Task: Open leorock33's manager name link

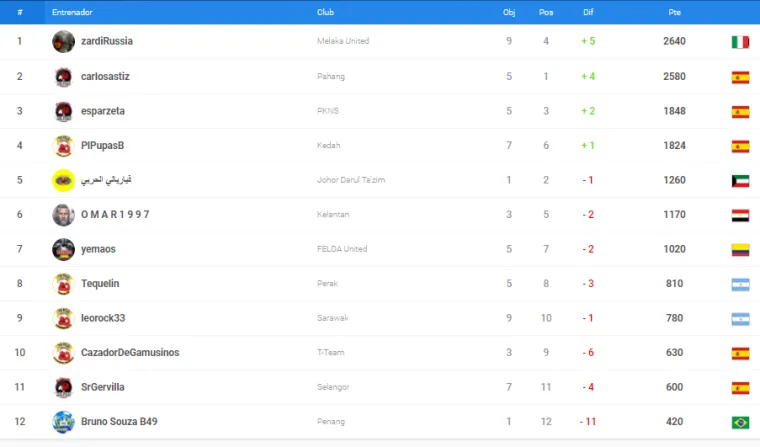Action: click(103, 318)
